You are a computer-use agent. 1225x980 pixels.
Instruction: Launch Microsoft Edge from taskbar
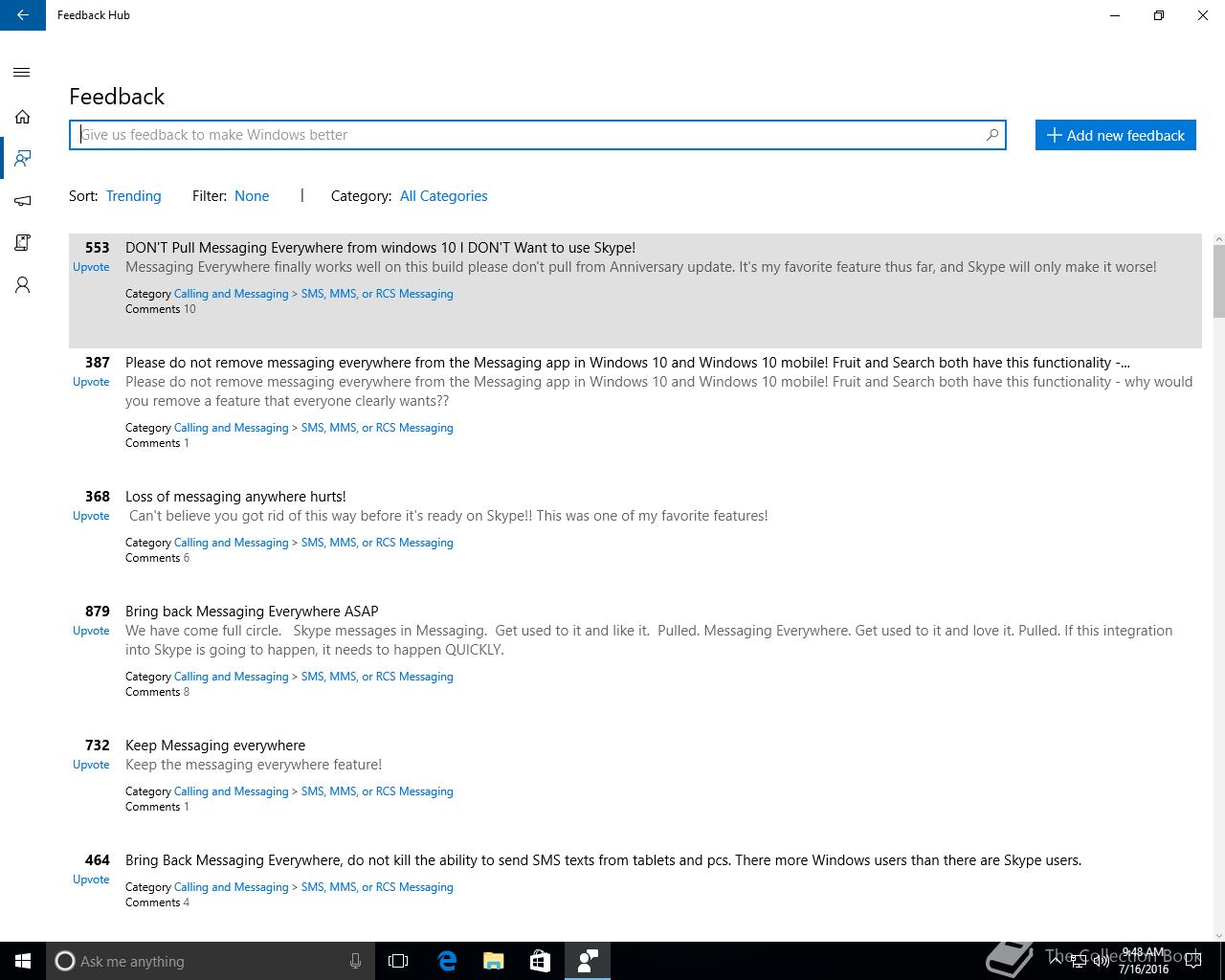click(x=447, y=961)
